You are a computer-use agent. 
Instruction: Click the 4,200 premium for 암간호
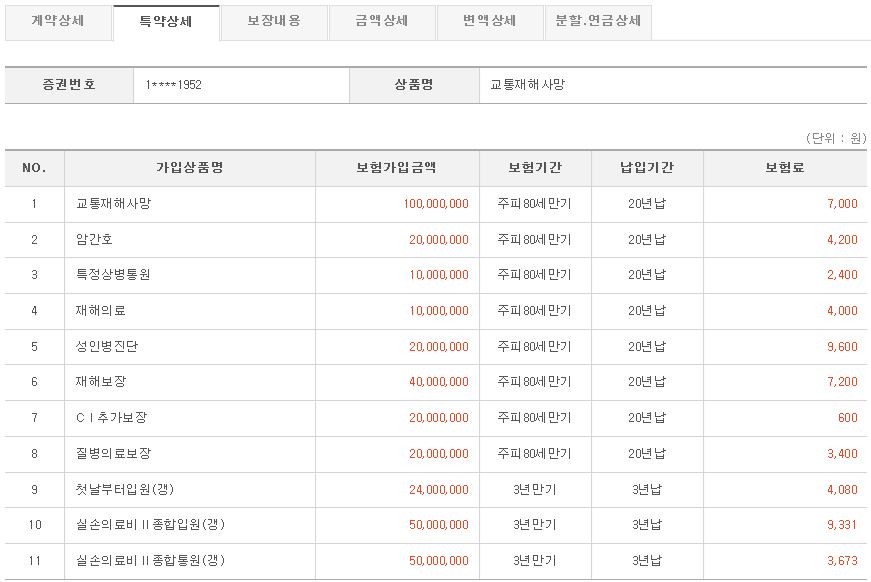click(843, 240)
